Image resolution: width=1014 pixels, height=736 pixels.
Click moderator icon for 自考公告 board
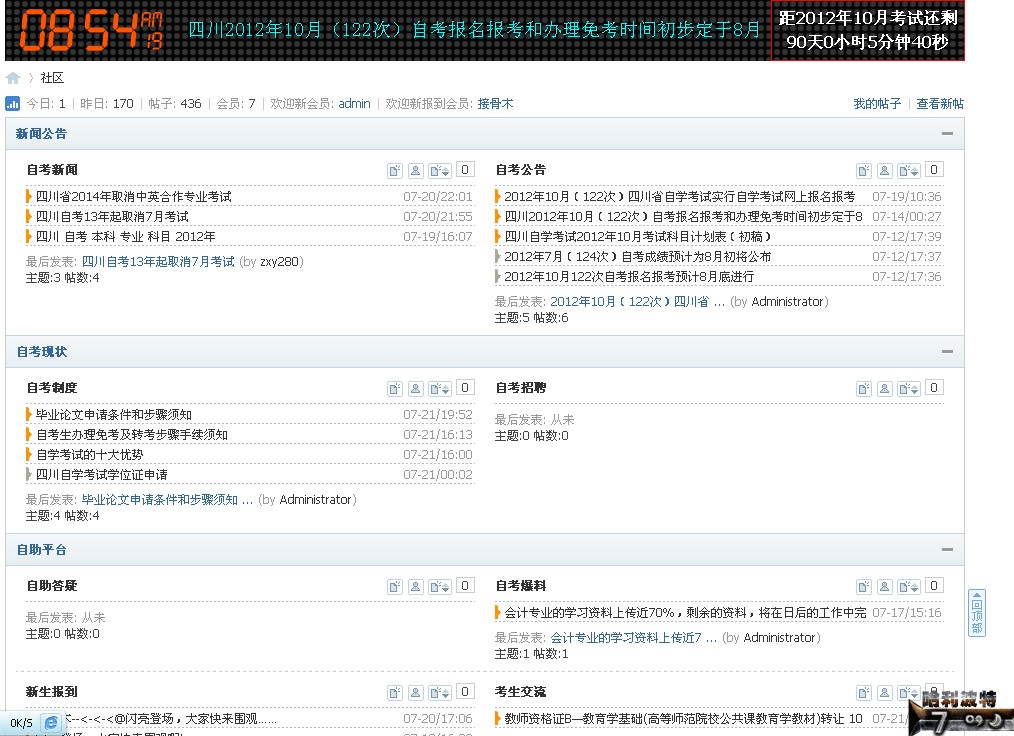[x=885, y=171]
